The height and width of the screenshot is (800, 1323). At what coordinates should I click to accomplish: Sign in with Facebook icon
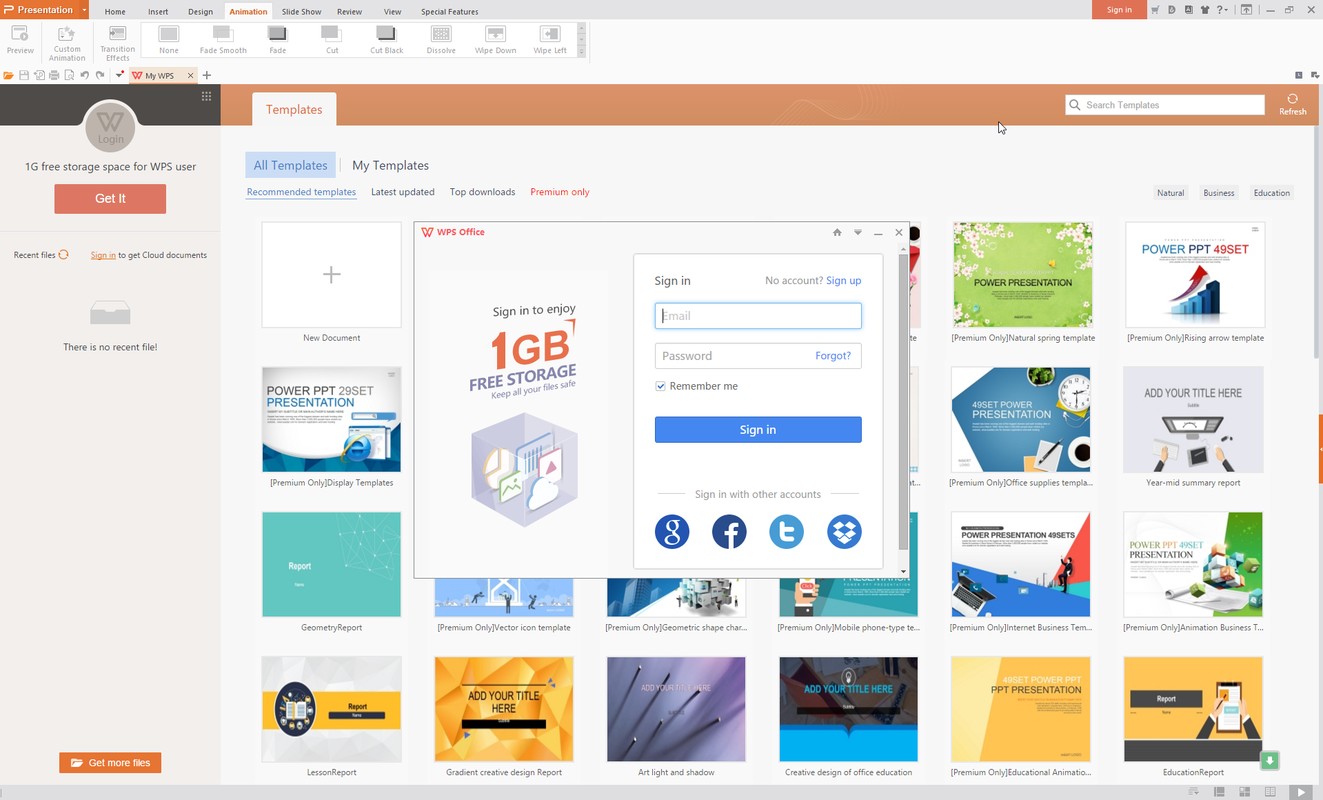pyautogui.click(x=729, y=532)
